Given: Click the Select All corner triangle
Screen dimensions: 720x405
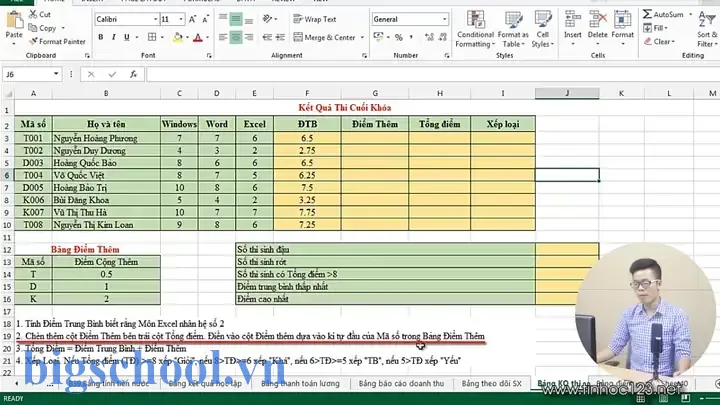Looking at the screenshot, I should pos(8,93).
